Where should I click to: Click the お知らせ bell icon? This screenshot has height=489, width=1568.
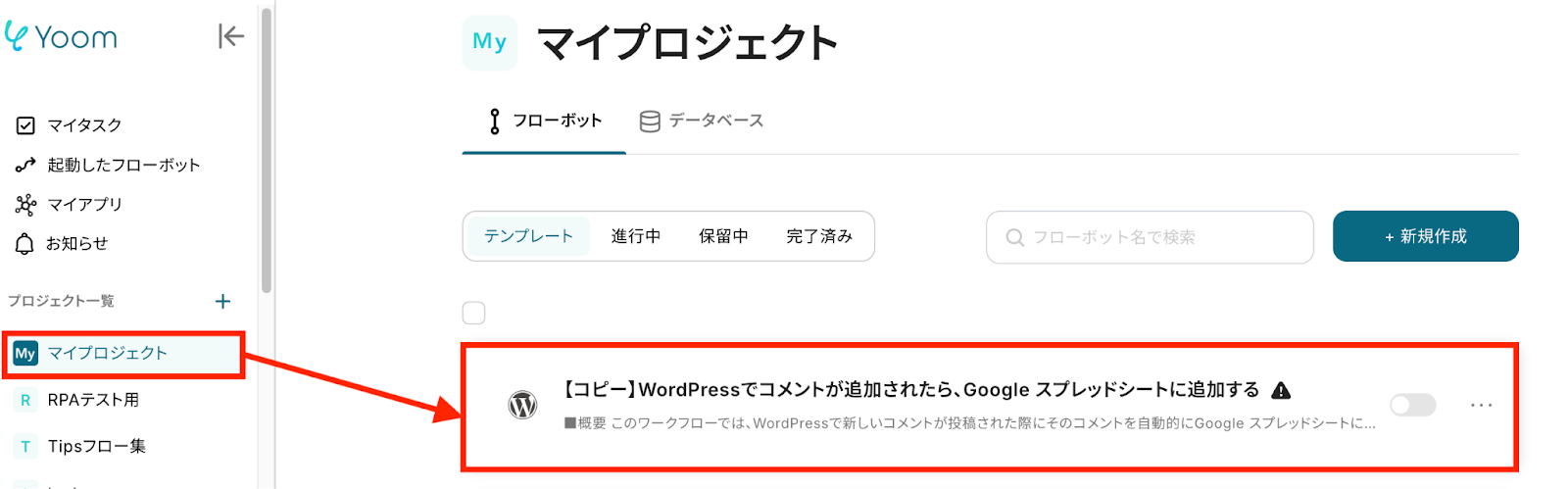click(25, 243)
